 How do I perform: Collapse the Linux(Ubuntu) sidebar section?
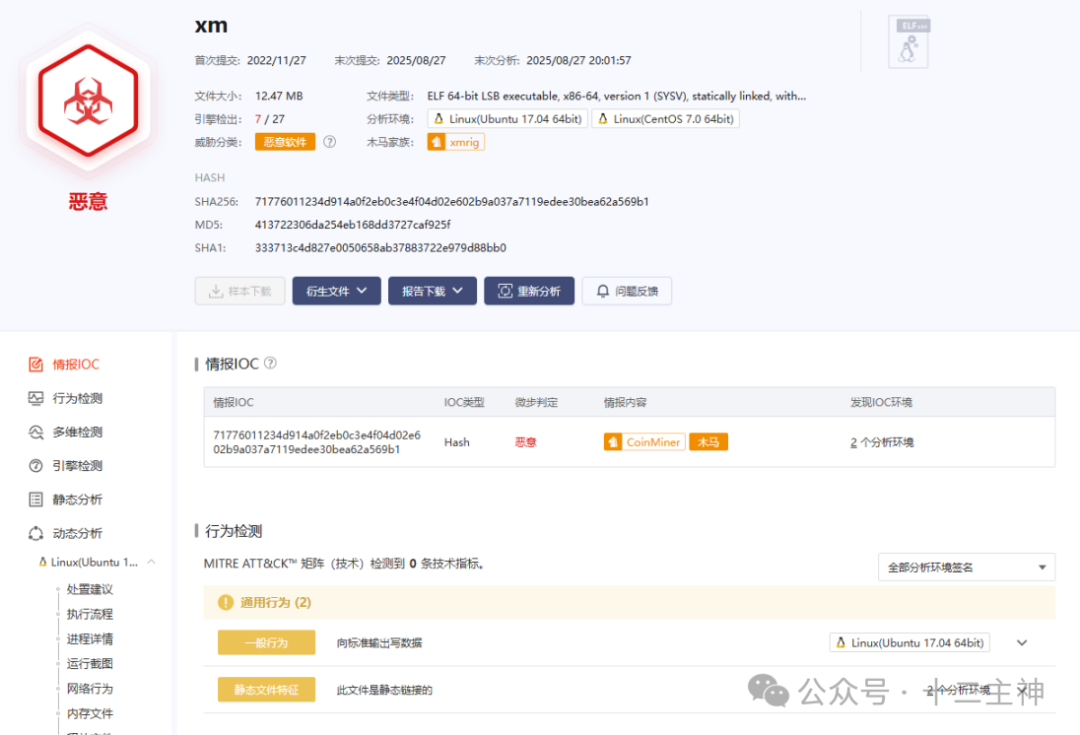[x=152, y=562]
